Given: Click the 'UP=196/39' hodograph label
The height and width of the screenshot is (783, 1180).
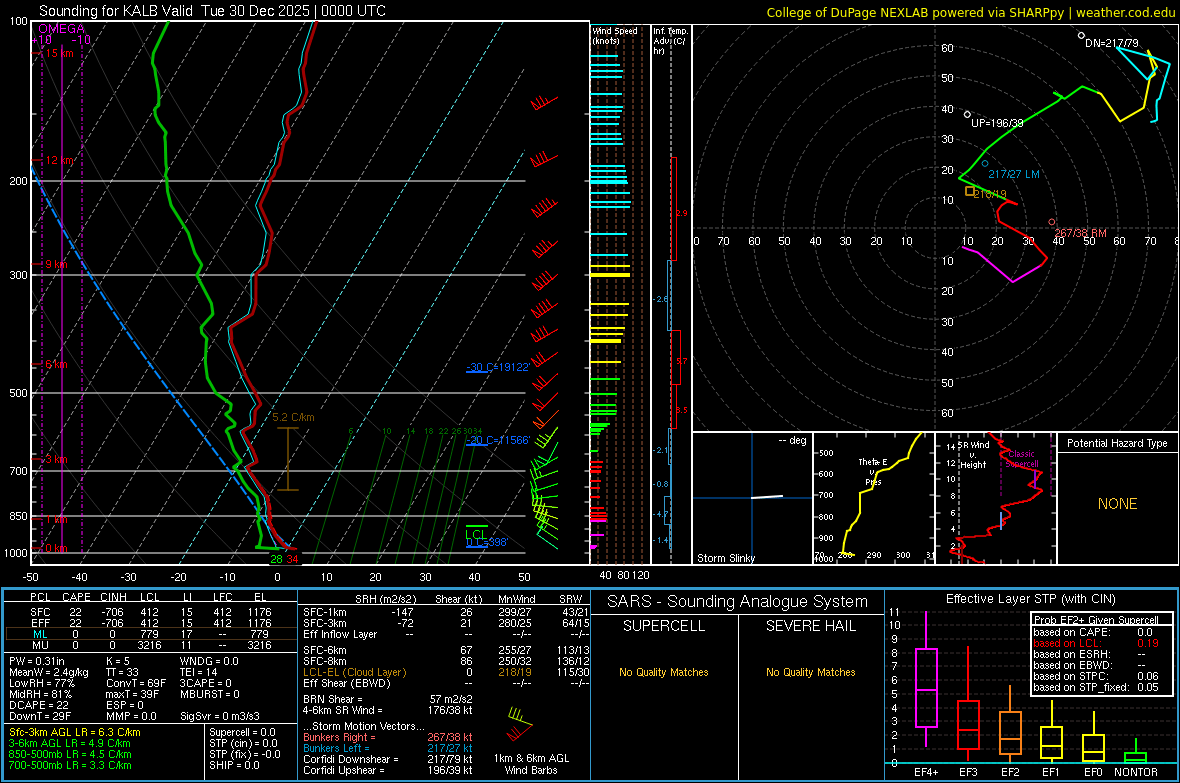Looking at the screenshot, I should pyautogui.click(x=997, y=123).
